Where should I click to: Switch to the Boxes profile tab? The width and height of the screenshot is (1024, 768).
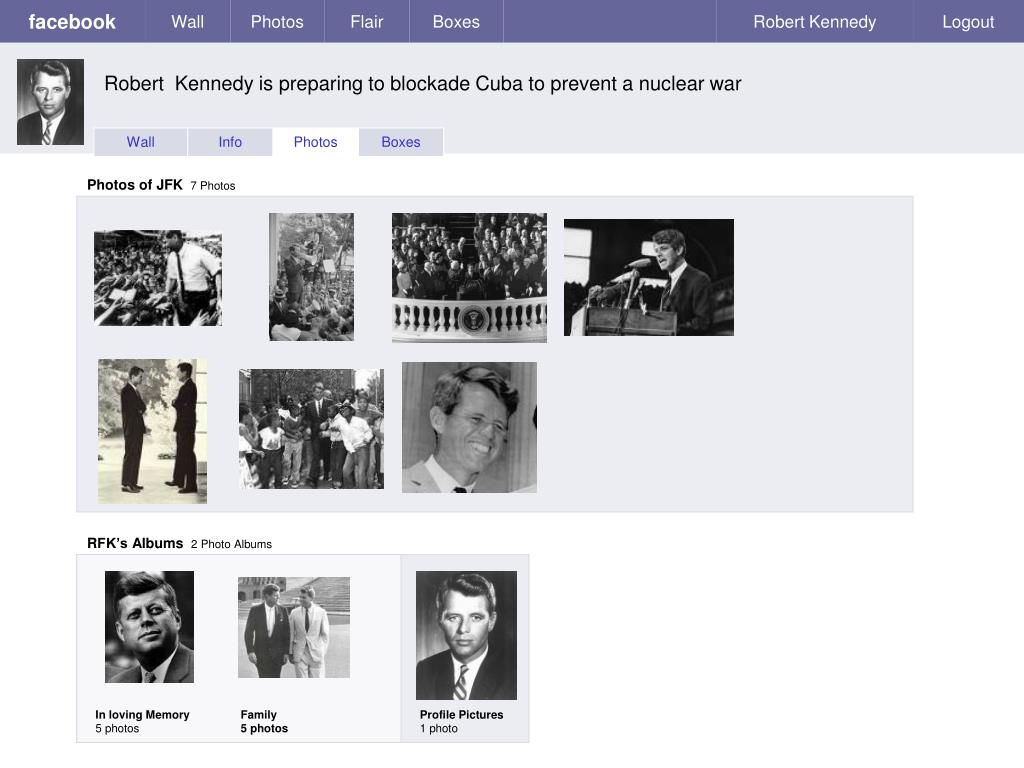(x=401, y=142)
